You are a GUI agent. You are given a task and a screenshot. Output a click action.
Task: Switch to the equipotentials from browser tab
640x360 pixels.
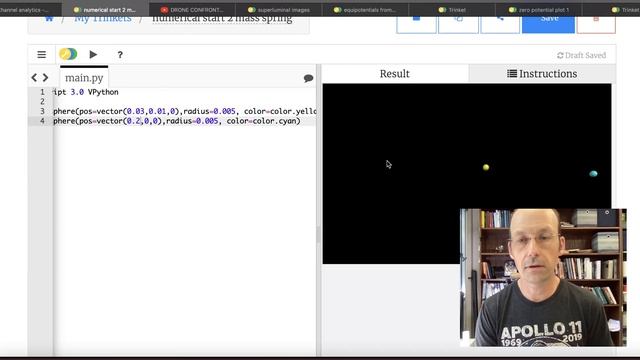coord(365,10)
